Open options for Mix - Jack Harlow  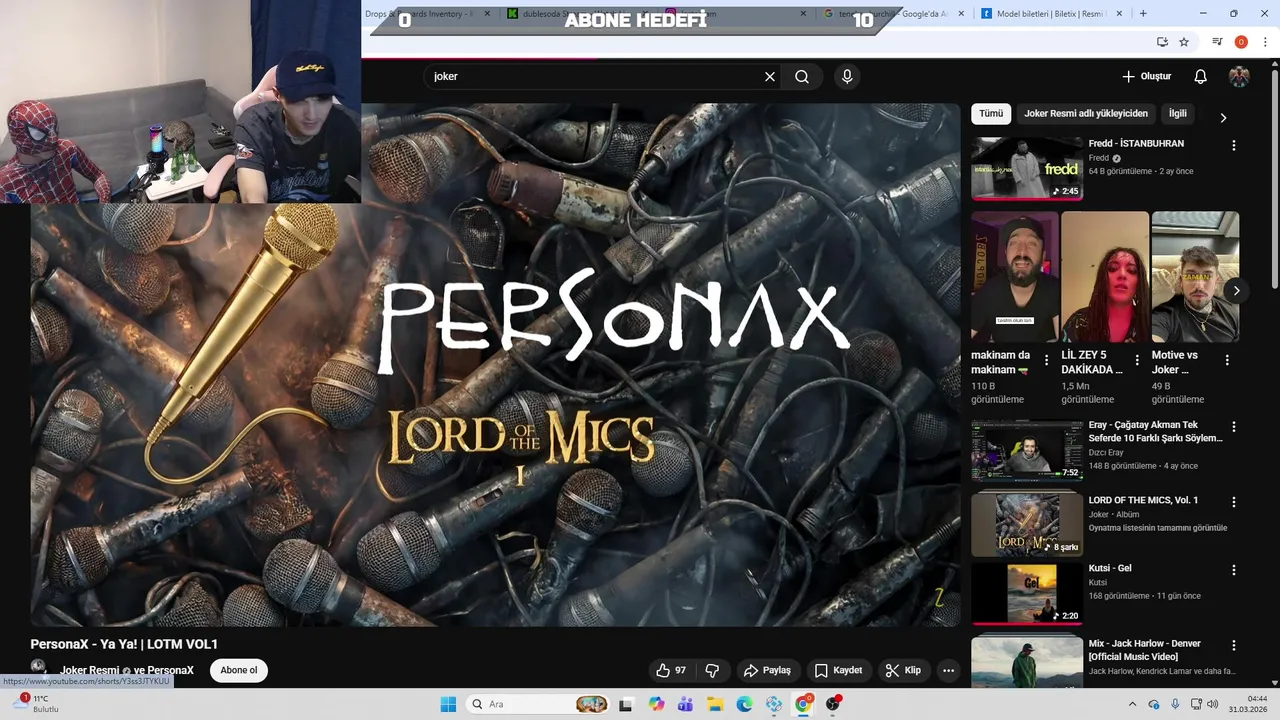click(x=1233, y=645)
